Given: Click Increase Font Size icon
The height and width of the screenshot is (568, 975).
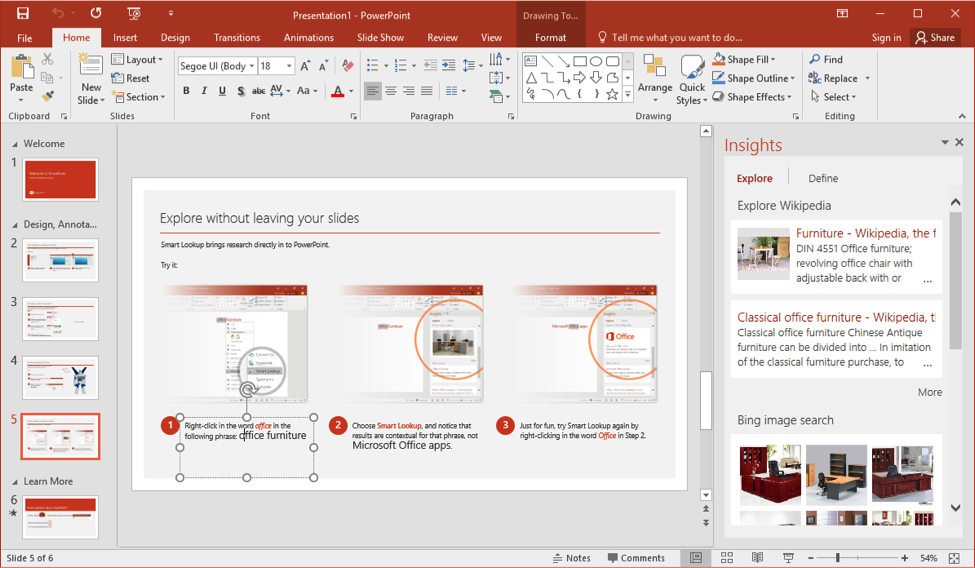Looking at the screenshot, I should coord(306,66).
